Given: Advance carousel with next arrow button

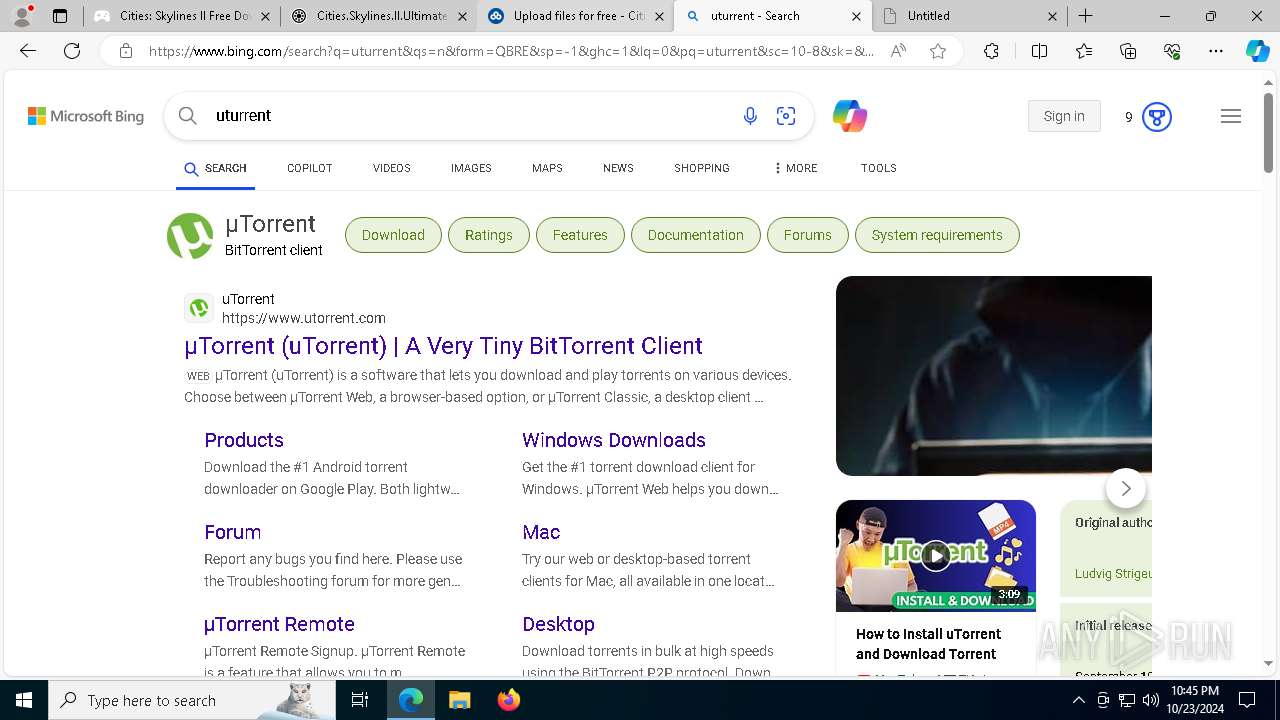Looking at the screenshot, I should (x=1126, y=488).
